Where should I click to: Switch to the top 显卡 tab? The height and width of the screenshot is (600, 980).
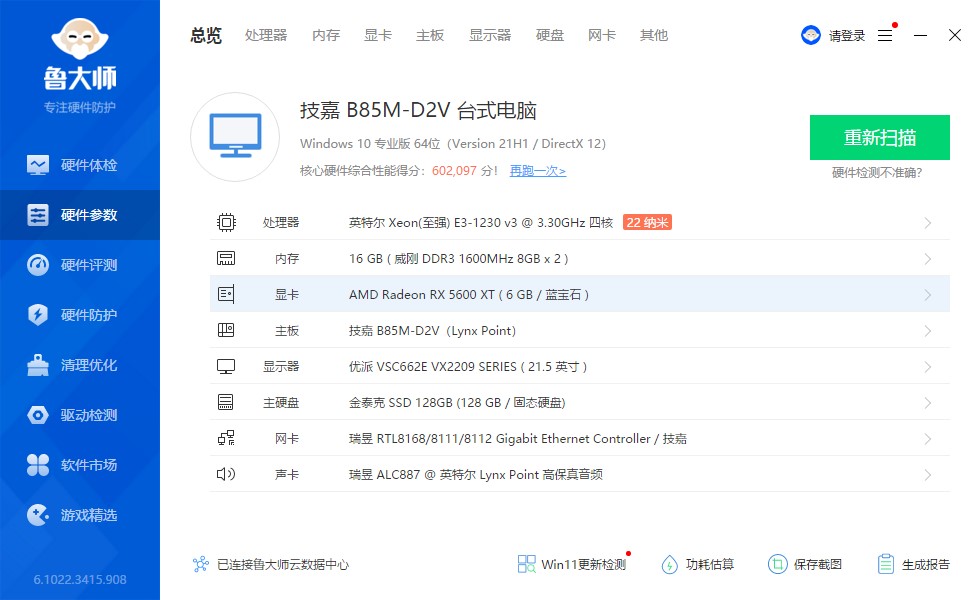pyautogui.click(x=378, y=36)
